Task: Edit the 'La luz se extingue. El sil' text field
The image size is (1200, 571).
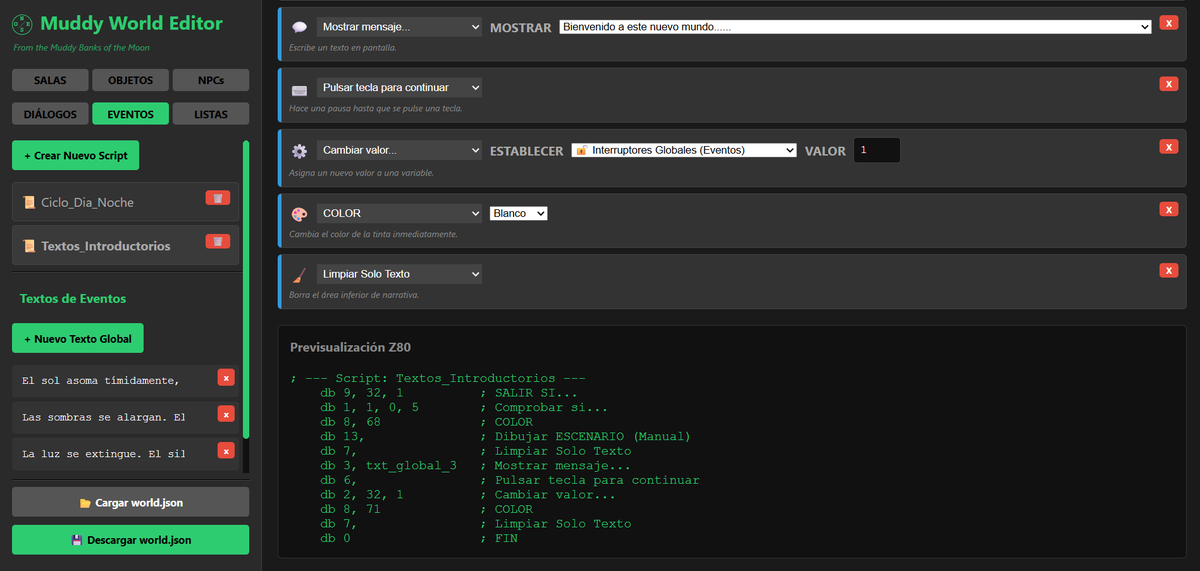Action: tap(112, 454)
